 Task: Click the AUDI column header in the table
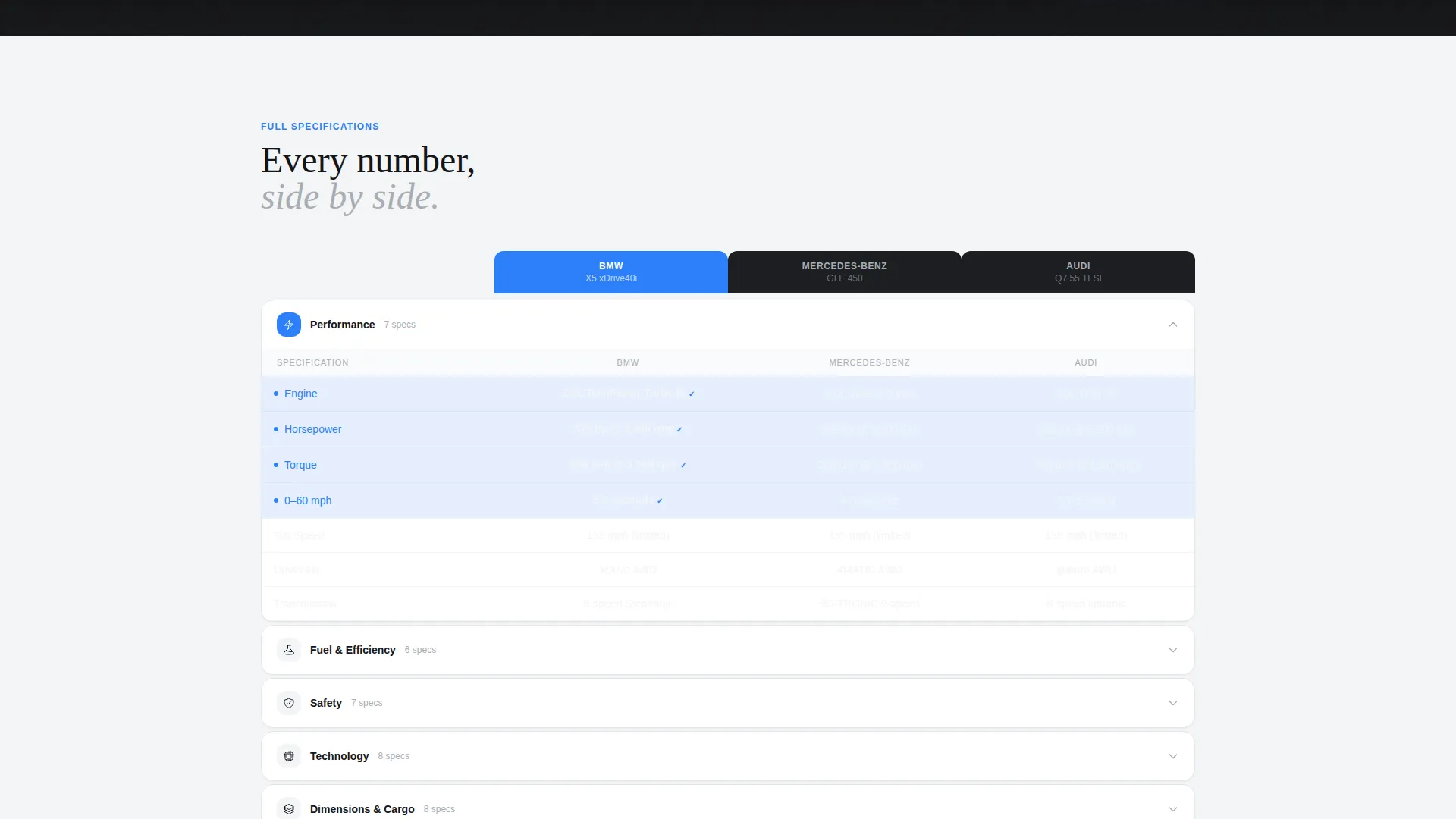click(x=1086, y=362)
